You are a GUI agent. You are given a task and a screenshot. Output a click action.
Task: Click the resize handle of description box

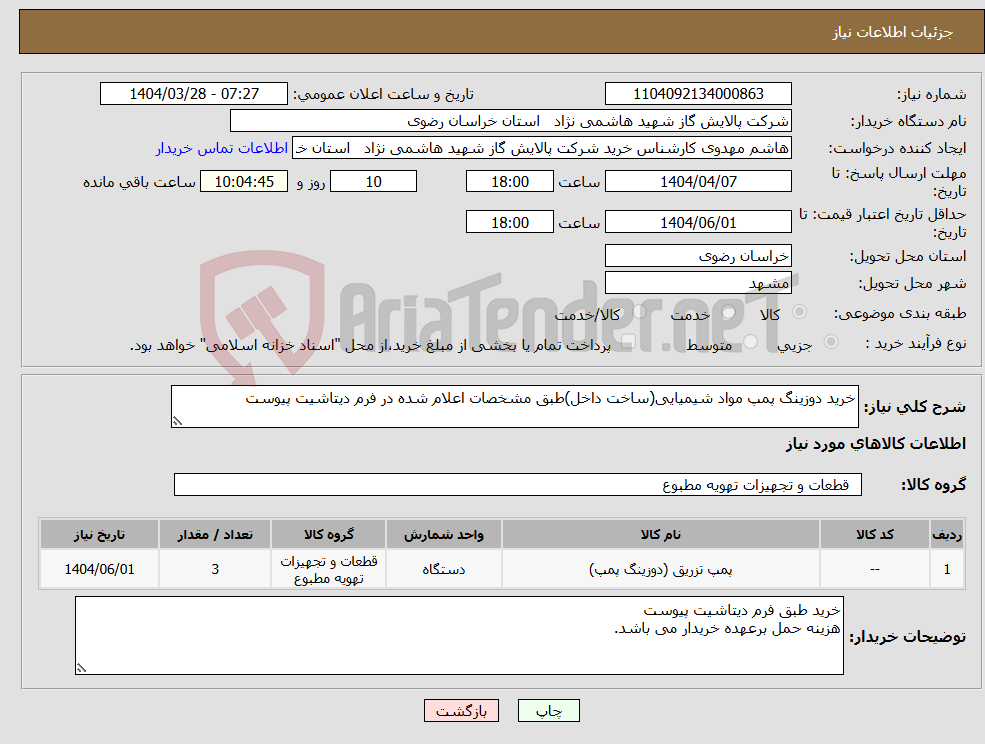pyautogui.click(x=177, y=422)
